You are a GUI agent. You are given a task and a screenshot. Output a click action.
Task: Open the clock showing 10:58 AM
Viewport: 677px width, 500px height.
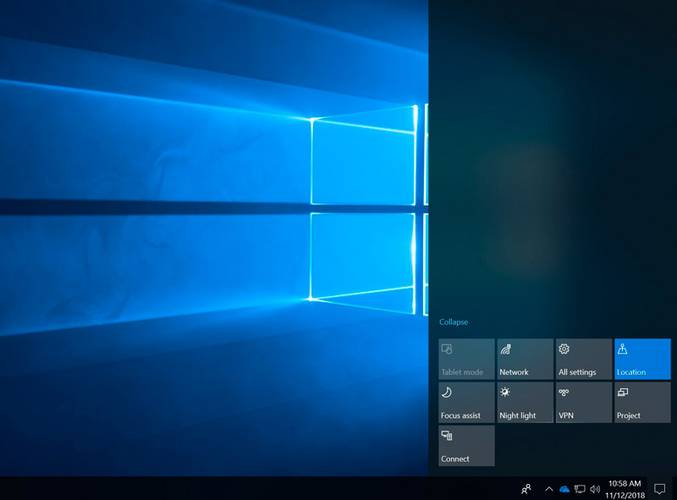point(625,489)
